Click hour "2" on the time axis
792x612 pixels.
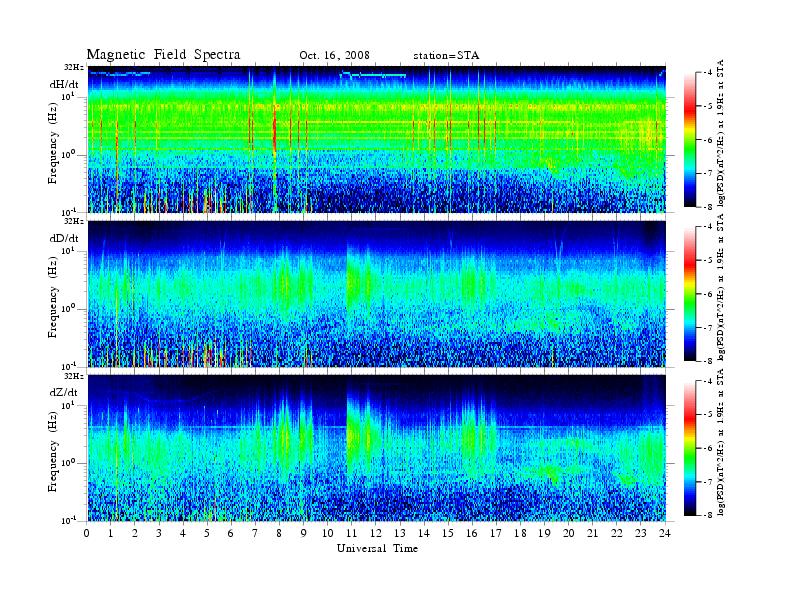point(135,533)
